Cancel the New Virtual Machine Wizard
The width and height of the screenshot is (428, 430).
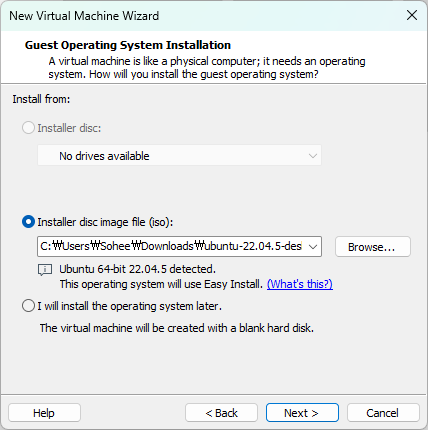click(383, 413)
